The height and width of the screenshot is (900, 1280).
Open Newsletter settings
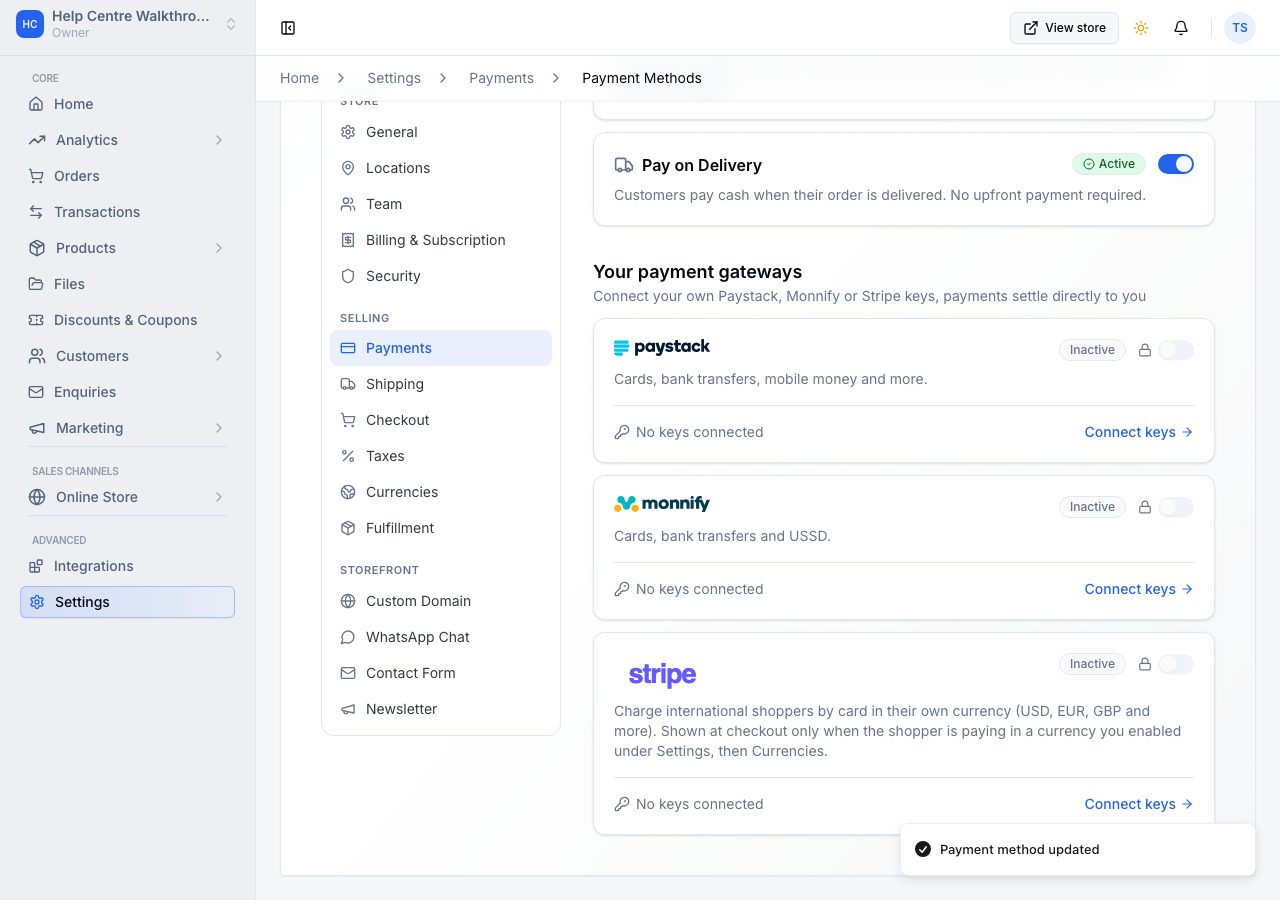click(441, 709)
